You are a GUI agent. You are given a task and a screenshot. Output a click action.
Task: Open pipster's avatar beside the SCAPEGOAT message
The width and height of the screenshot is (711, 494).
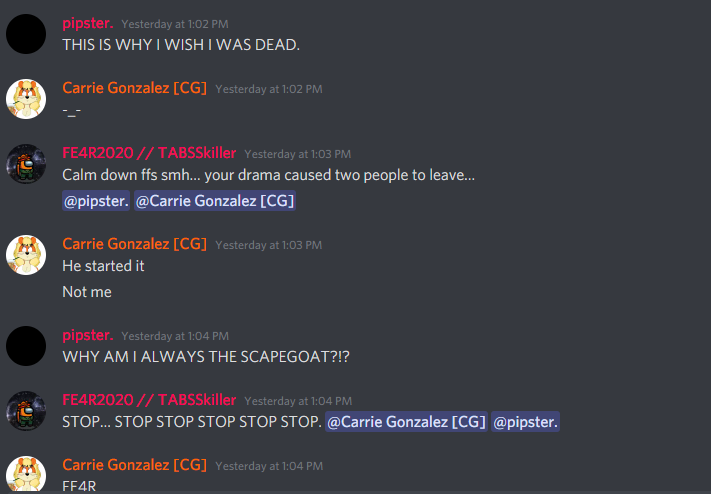click(26, 346)
